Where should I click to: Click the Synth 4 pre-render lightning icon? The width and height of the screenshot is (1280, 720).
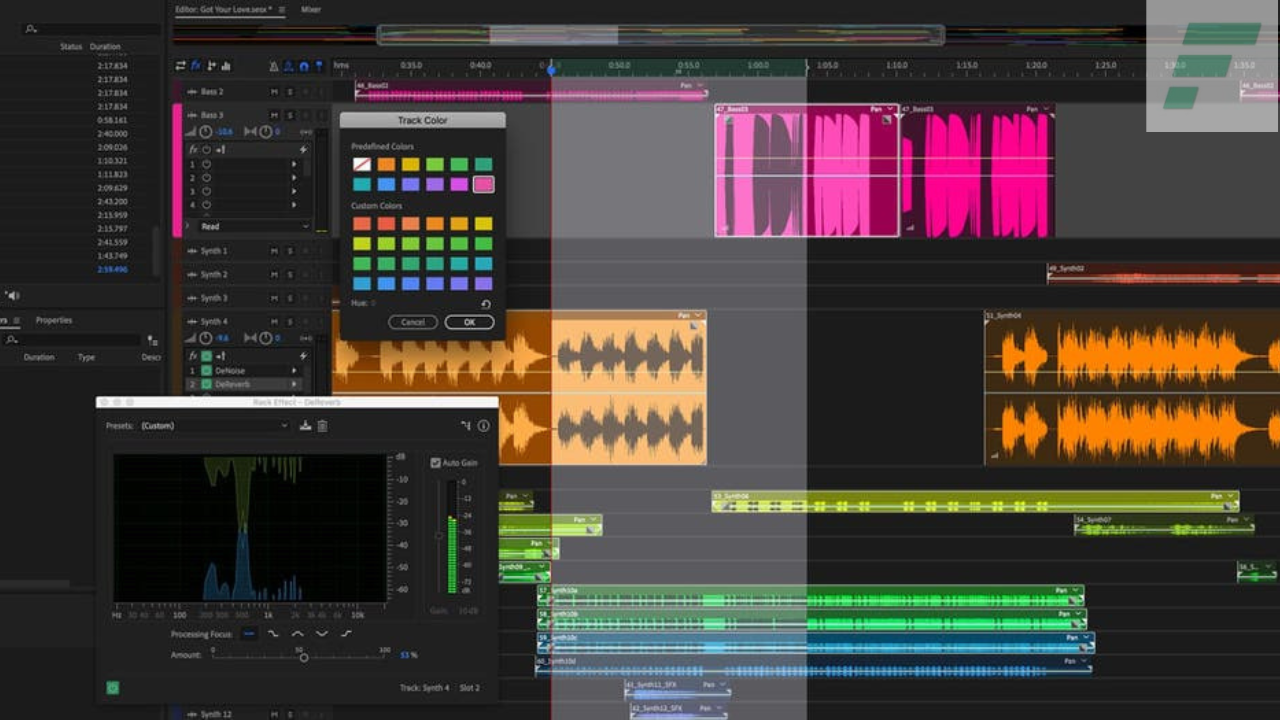pyautogui.click(x=303, y=356)
